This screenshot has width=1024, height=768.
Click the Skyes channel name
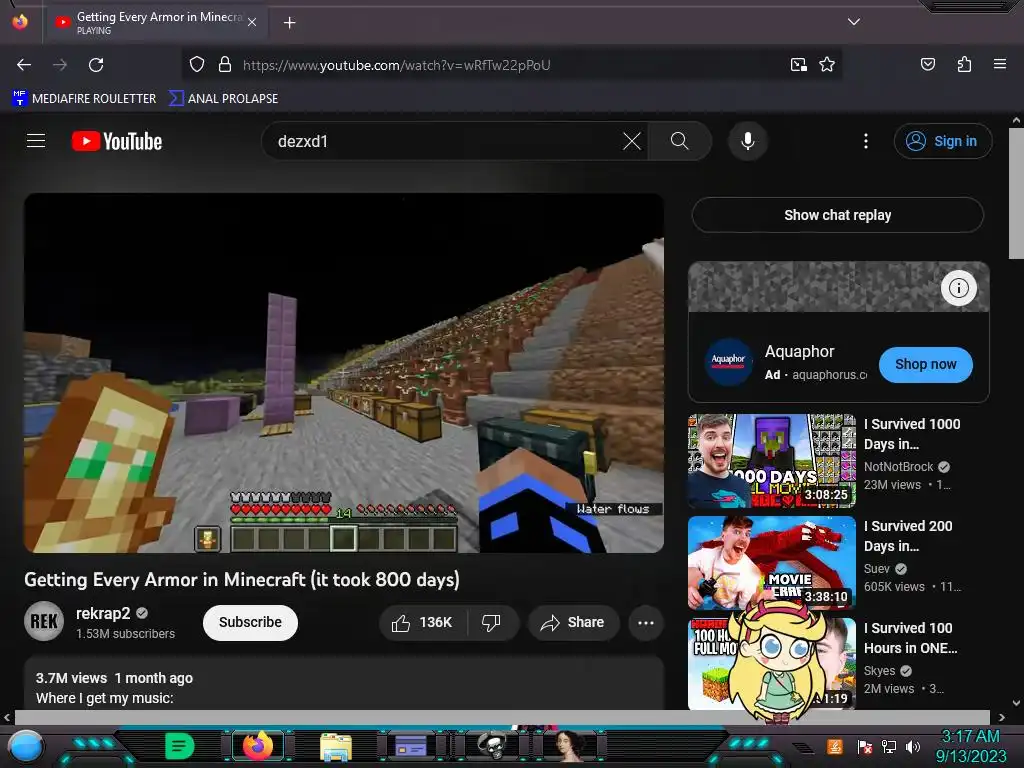click(x=879, y=671)
